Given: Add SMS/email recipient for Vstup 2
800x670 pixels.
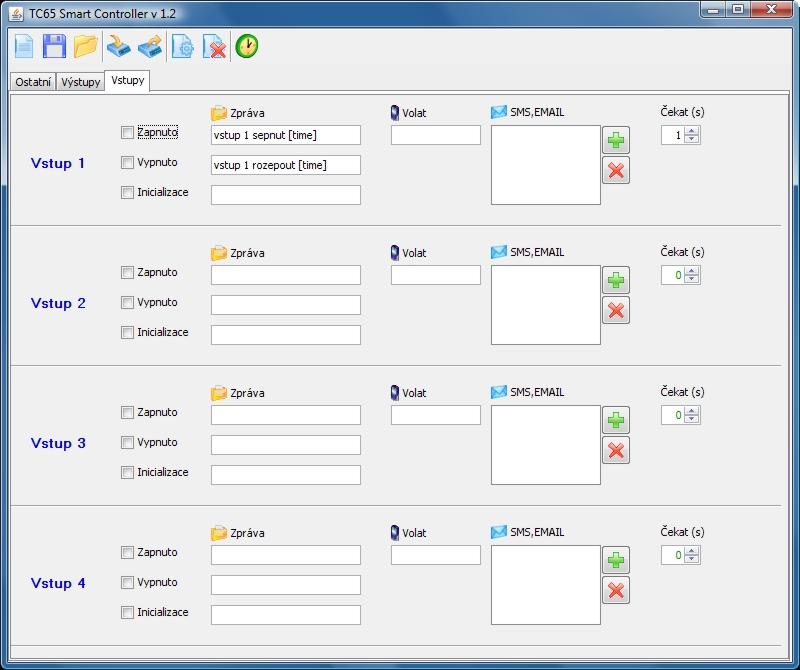Looking at the screenshot, I should (x=616, y=280).
